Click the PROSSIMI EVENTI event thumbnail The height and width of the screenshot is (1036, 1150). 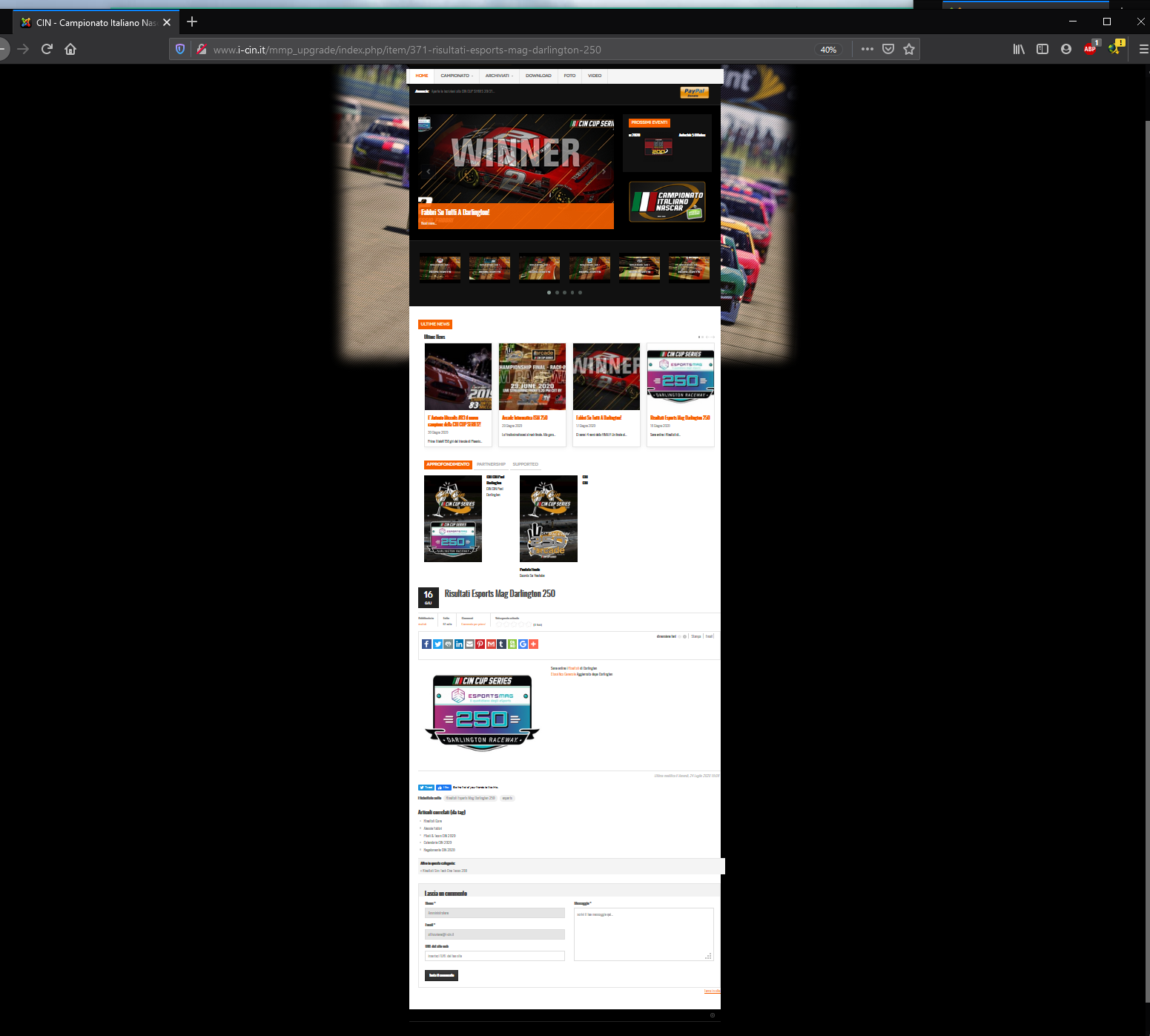(x=658, y=147)
